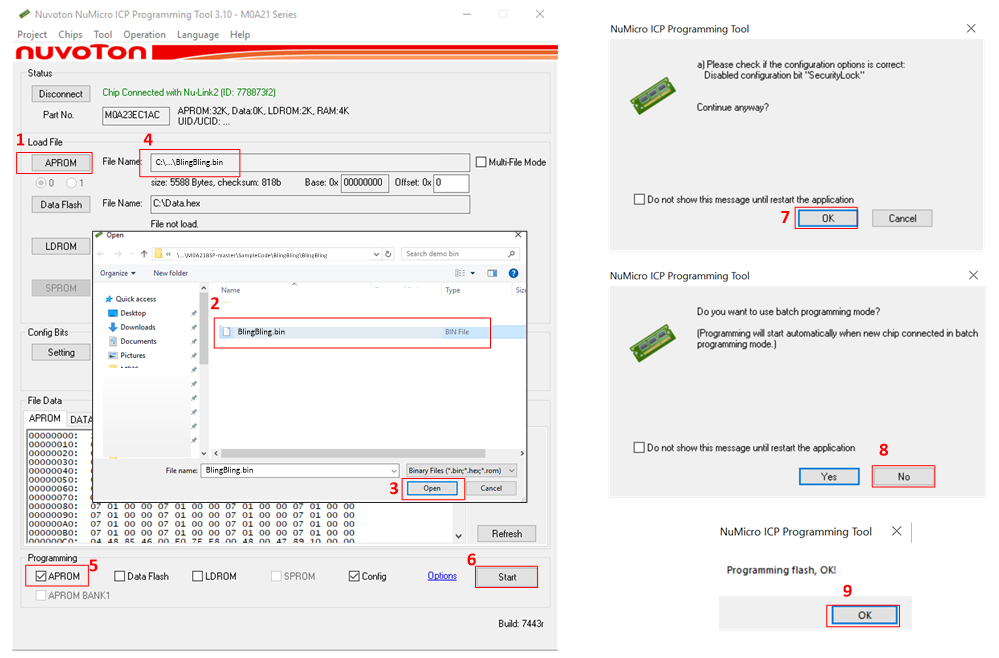Click the search magnifier in Open dialog
Screen dimensions: 999x658
(x=511, y=254)
